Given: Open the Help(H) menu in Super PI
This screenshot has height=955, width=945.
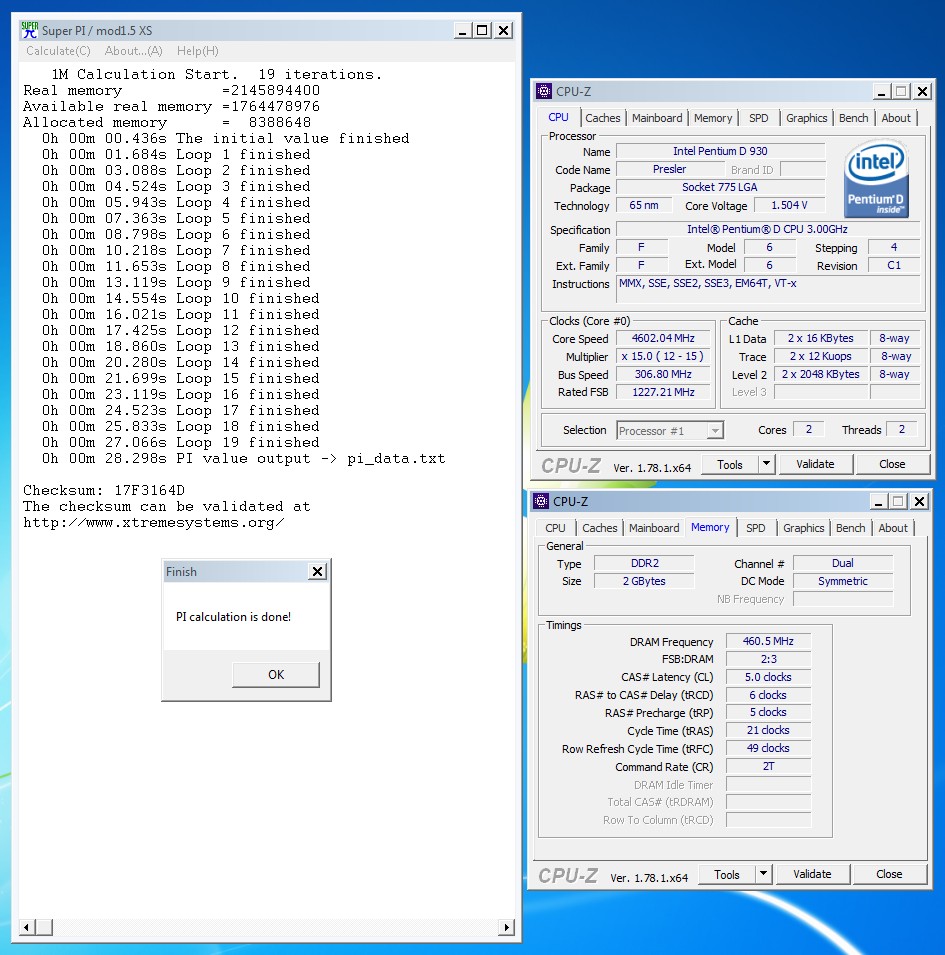Looking at the screenshot, I should coord(197,51).
